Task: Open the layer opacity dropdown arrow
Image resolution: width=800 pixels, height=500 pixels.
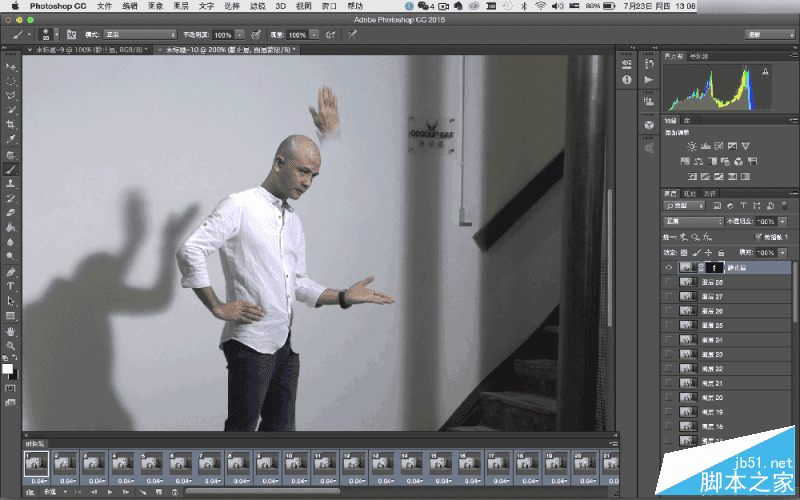Action: [x=783, y=221]
